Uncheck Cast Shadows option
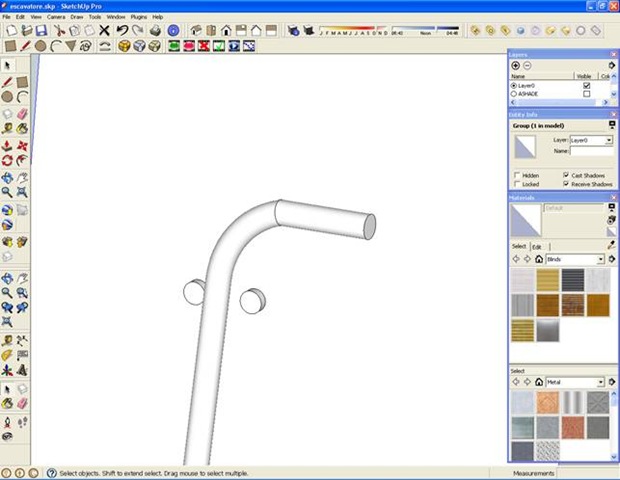 (x=566, y=175)
